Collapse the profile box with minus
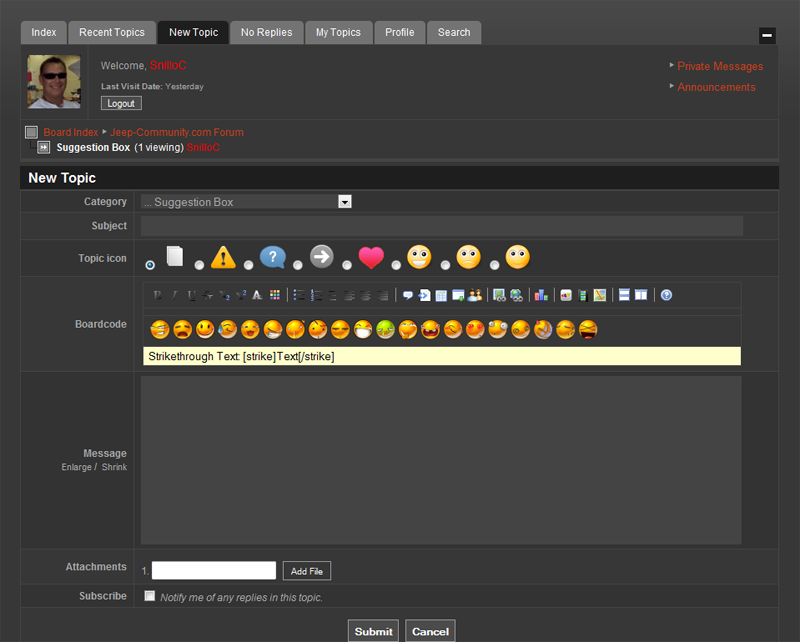Image resolution: width=800 pixels, height=642 pixels. 767,35
